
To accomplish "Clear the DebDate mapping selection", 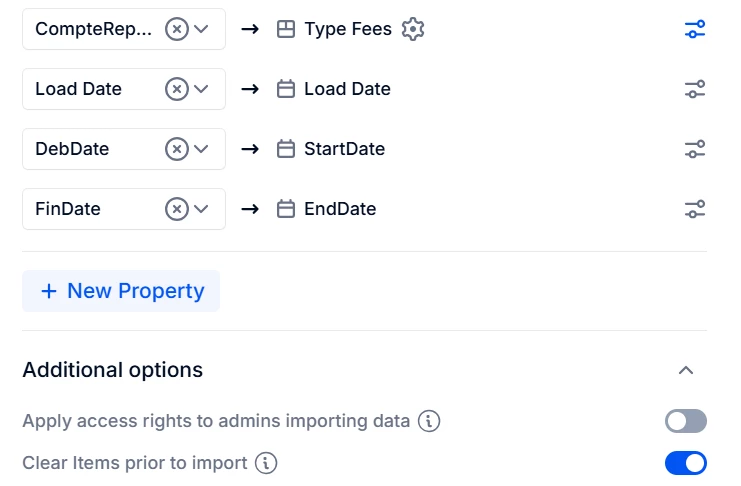I will point(176,149).
